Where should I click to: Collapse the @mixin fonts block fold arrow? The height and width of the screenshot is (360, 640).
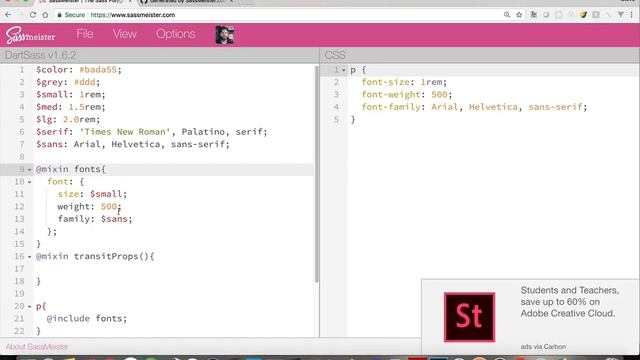tap(29, 169)
